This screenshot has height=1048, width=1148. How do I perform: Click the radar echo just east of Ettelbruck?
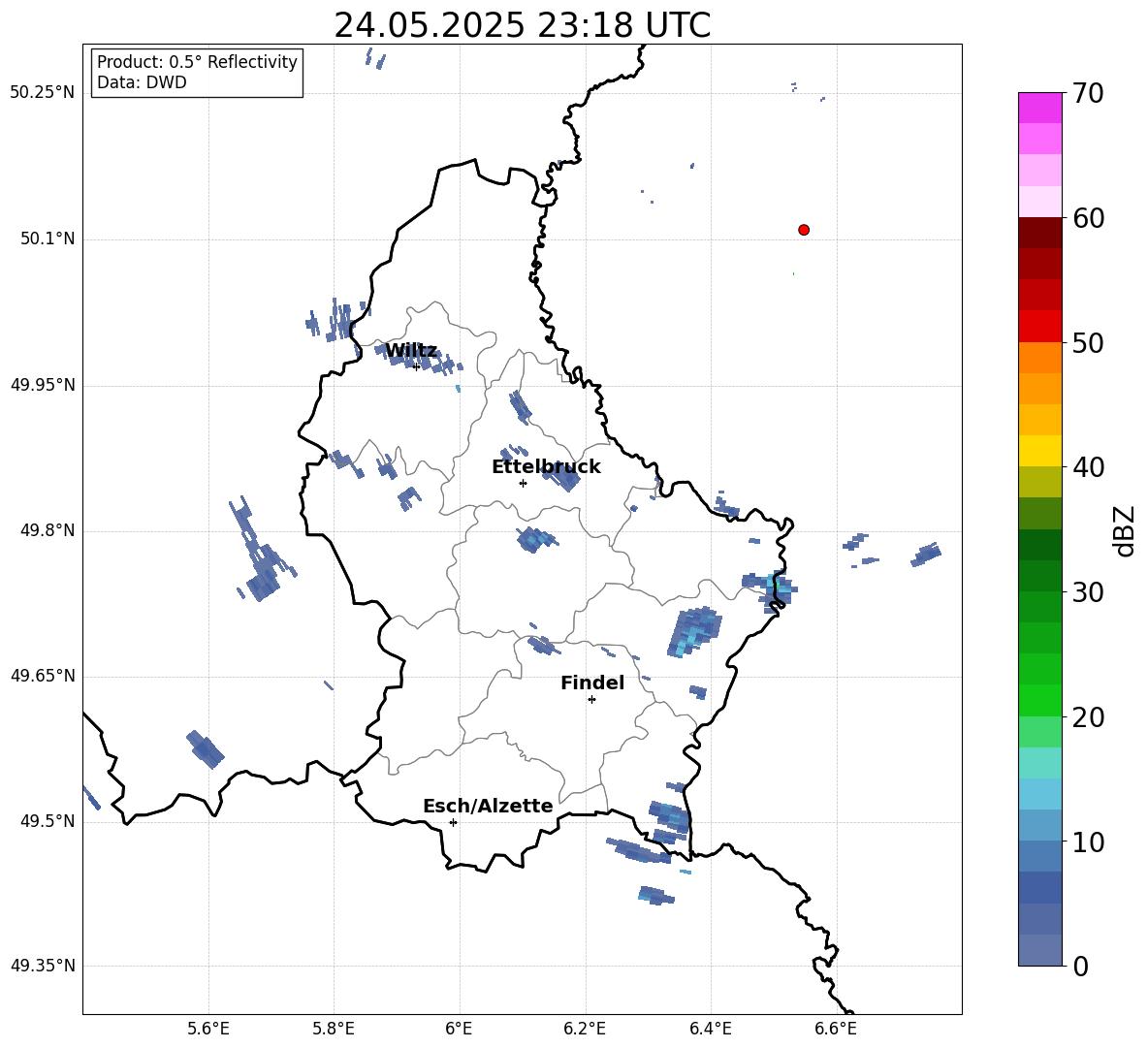562,477
